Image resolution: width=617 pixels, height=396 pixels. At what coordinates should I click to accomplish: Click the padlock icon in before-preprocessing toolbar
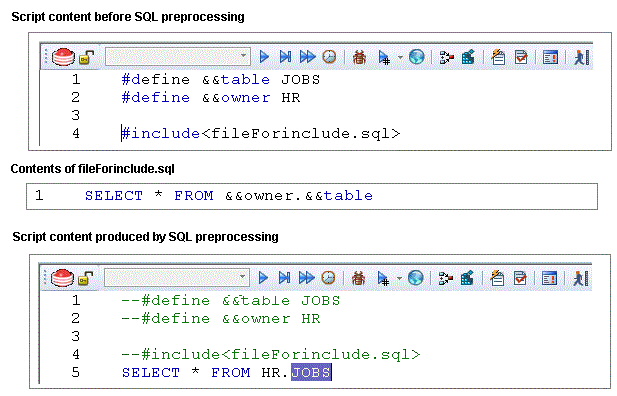[x=87, y=57]
